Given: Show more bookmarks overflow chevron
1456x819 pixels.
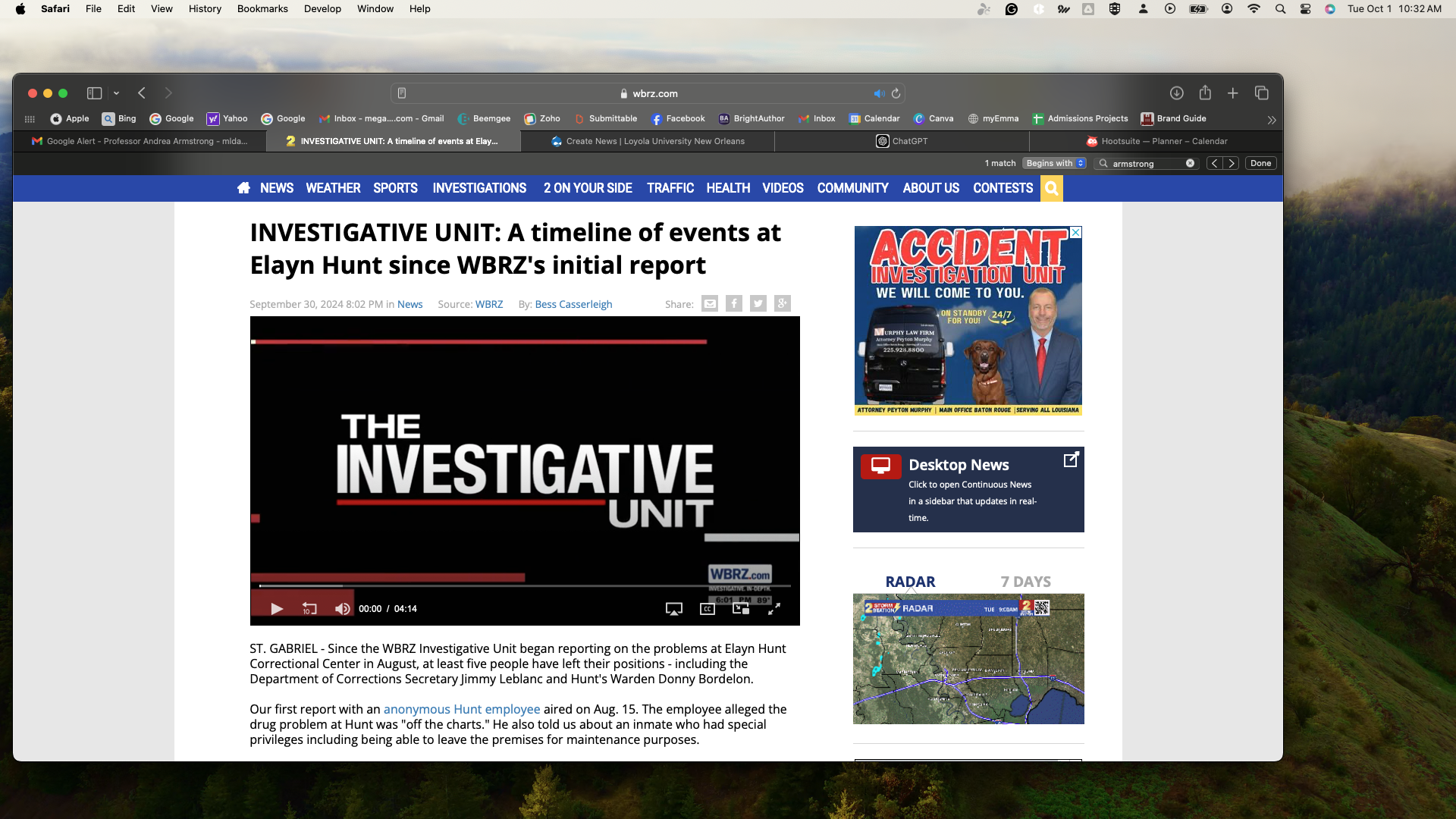Looking at the screenshot, I should (1271, 120).
